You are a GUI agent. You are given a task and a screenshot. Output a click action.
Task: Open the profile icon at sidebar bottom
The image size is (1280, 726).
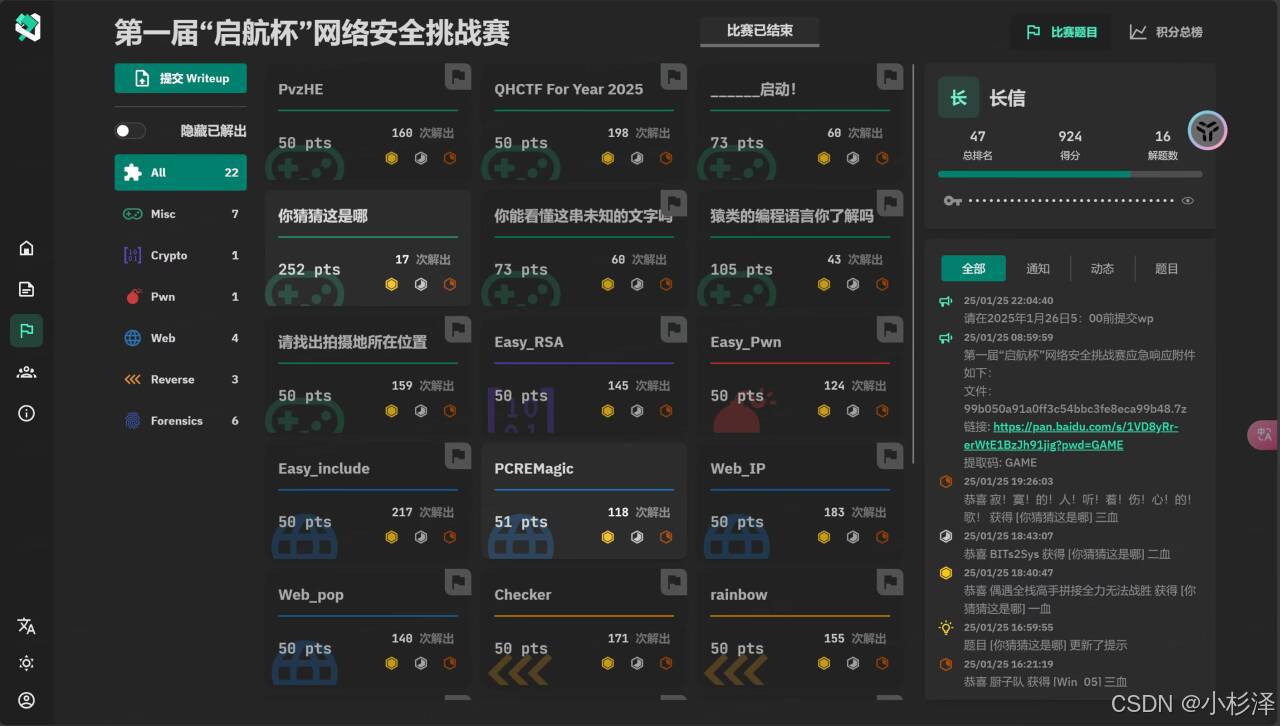pyautogui.click(x=26, y=700)
